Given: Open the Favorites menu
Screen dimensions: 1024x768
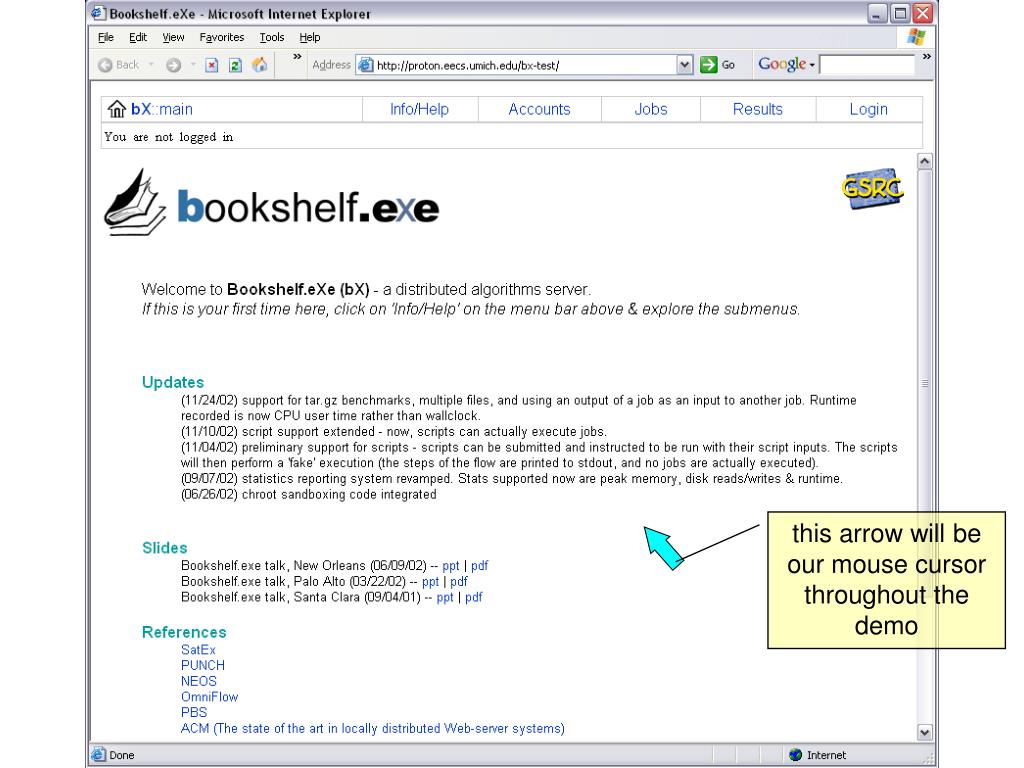Looking at the screenshot, I should point(222,37).
